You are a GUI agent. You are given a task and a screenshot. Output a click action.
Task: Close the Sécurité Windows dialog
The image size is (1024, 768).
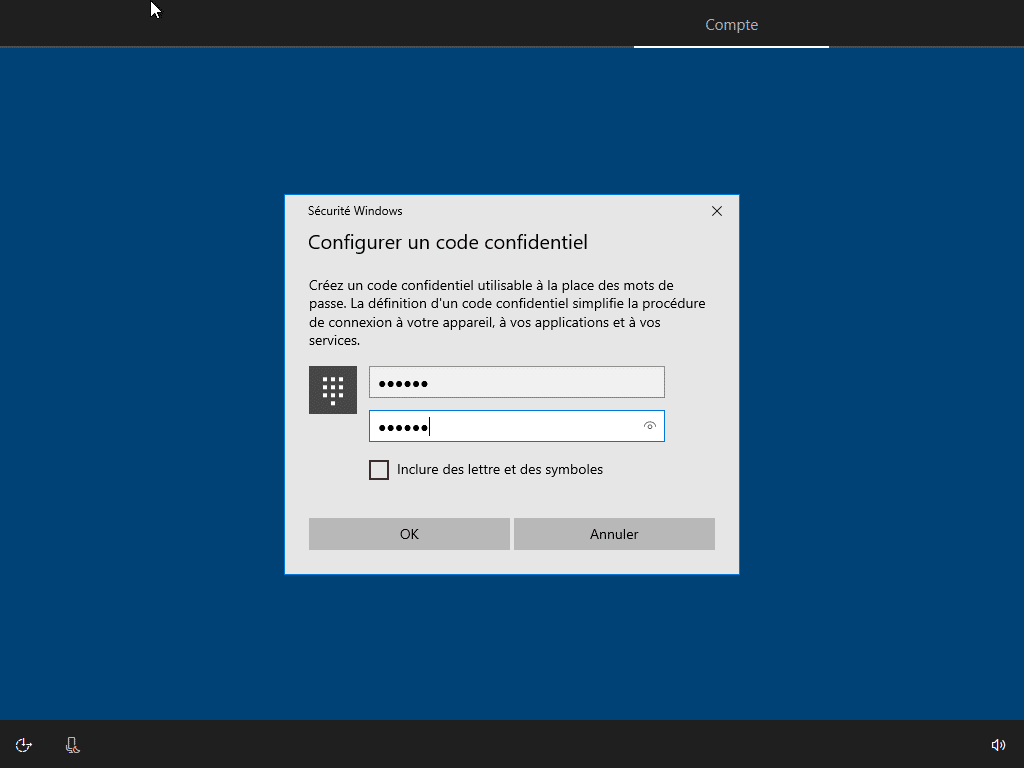point(716,211)
